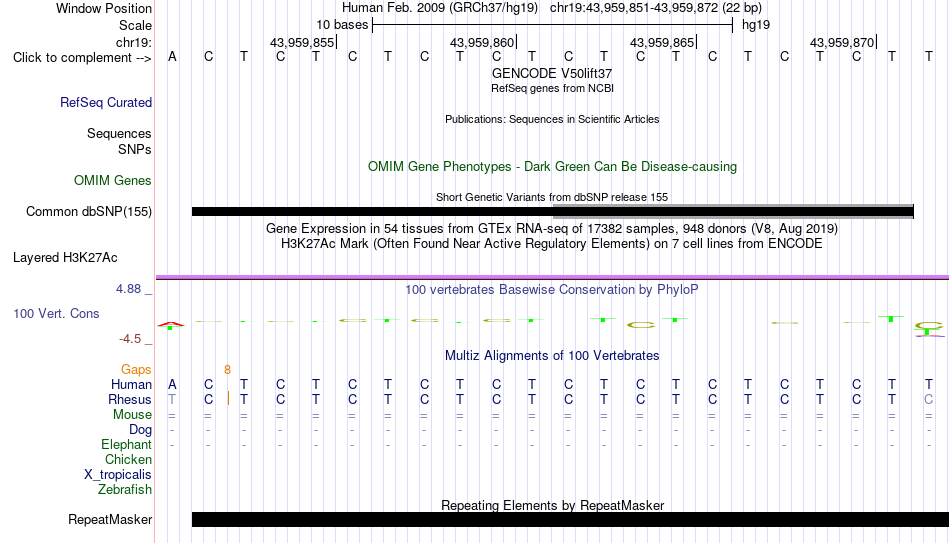Open the 100 Vert. Cons track label
This screenshot has width=950, height=543.
[56, 313]
